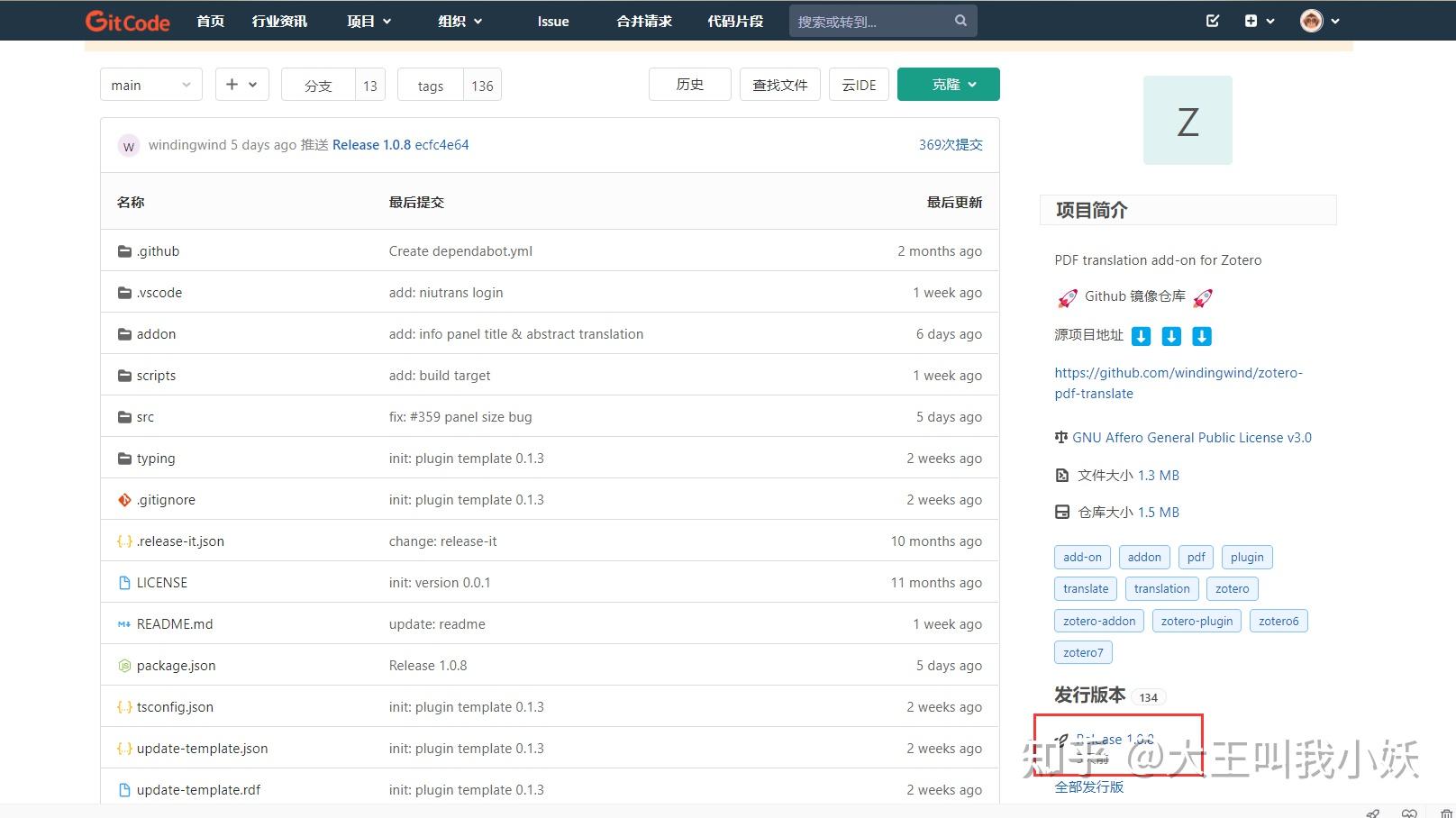
Task: Click the .release-it.json braces icon
Action: (124, 541)
